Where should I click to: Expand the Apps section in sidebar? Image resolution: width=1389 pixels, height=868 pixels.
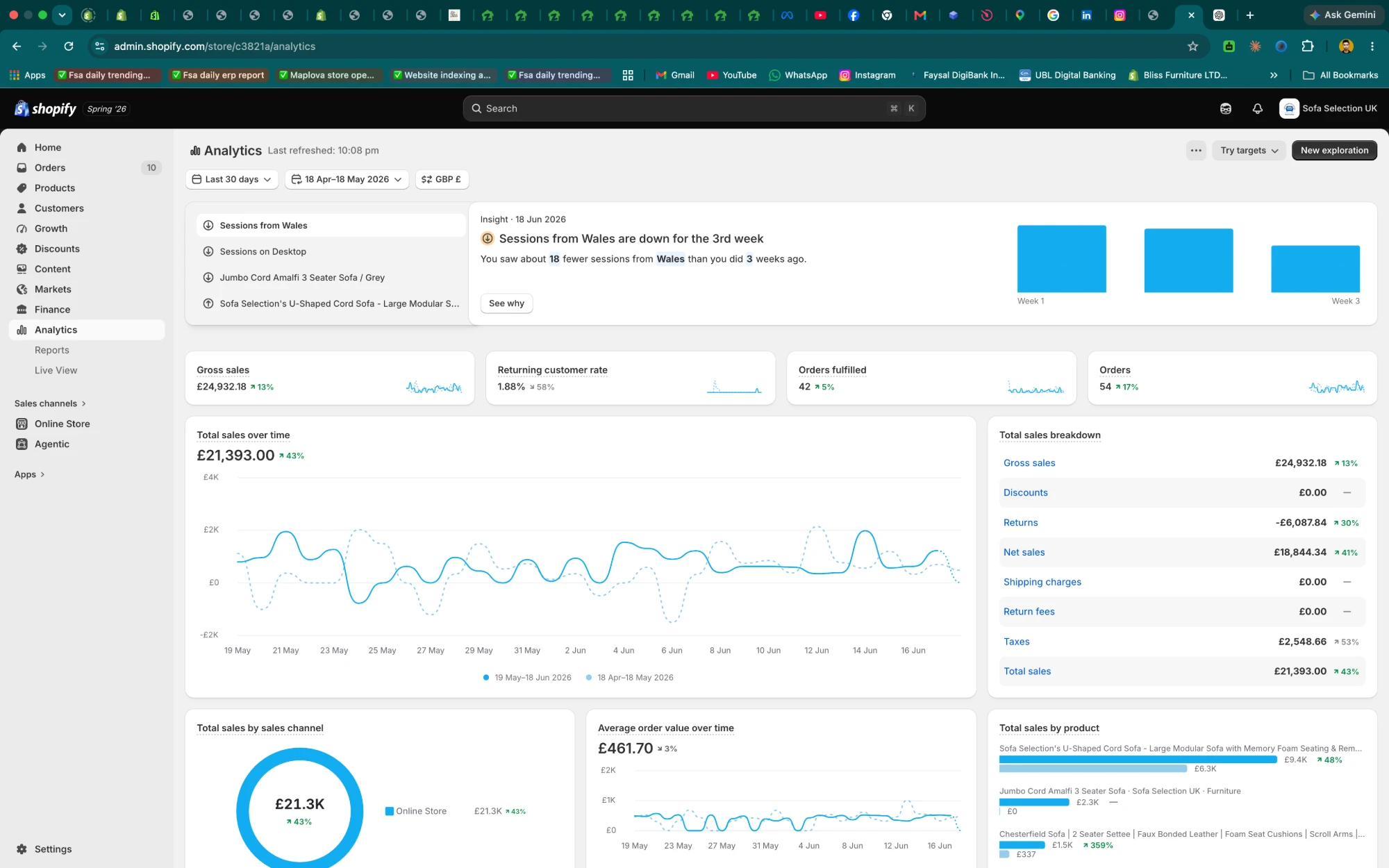tap(29, 474)
